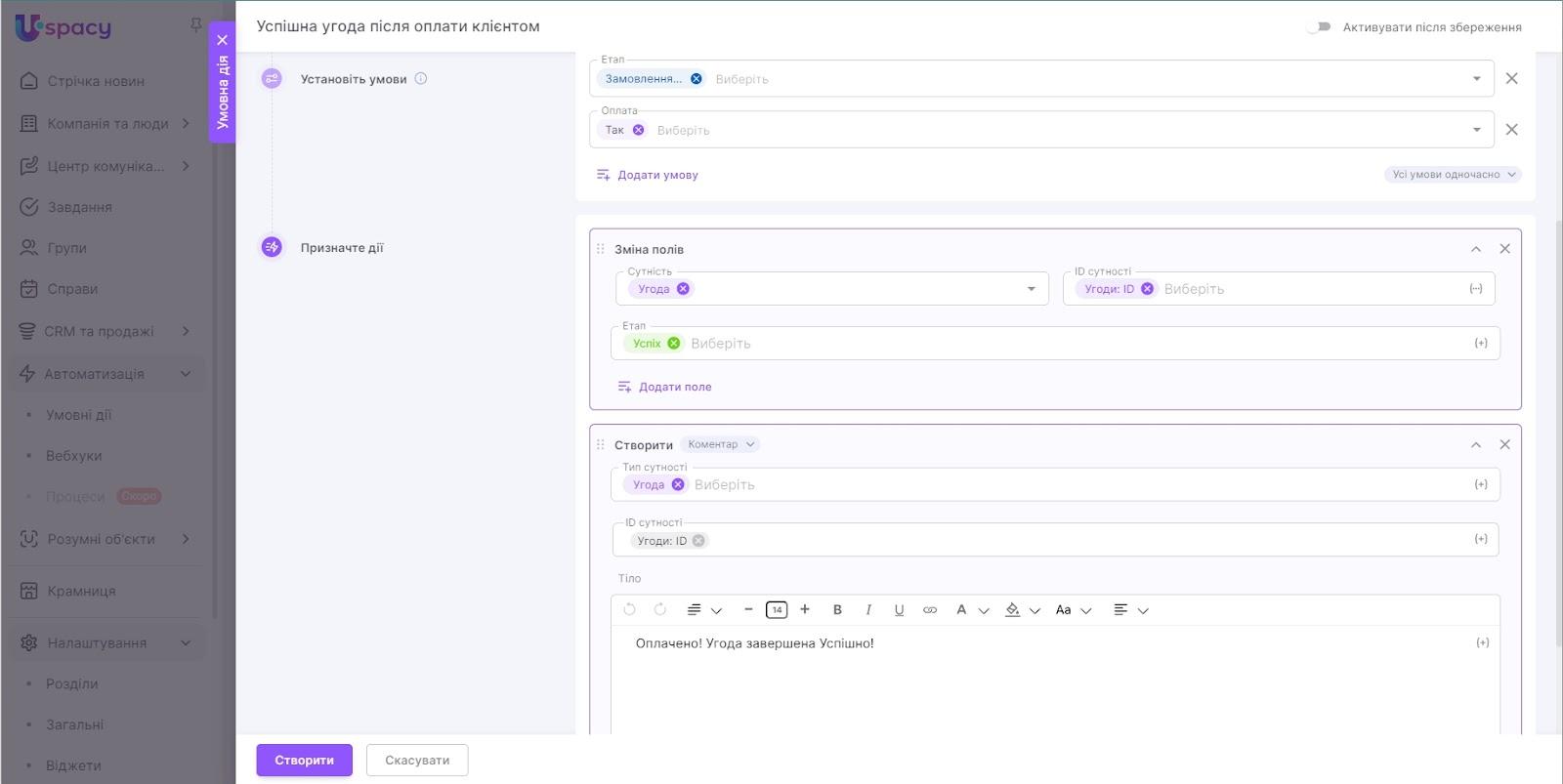The height and width of the screenshot is (784, 1563).
Task: Expand the condition Етап dropdown arrow
Action: [x=1477, y=79]
